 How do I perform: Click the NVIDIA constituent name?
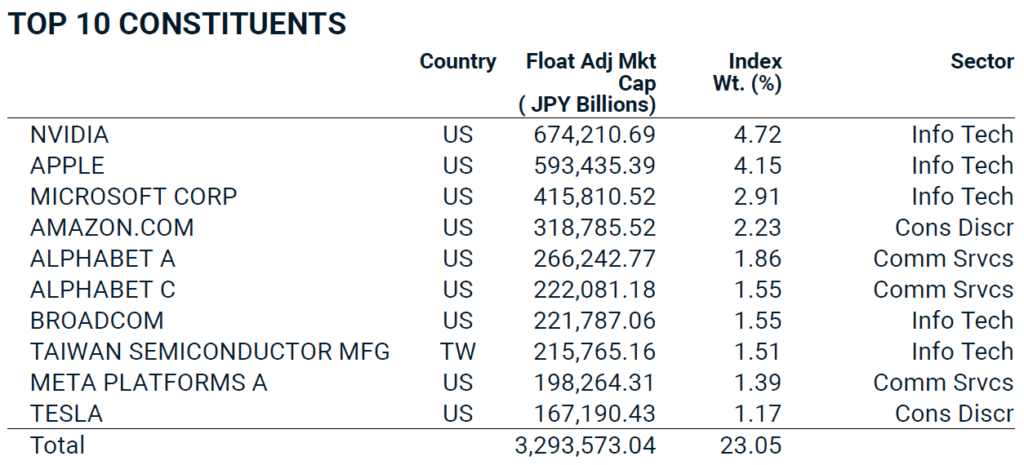click(x=69, y=135)
